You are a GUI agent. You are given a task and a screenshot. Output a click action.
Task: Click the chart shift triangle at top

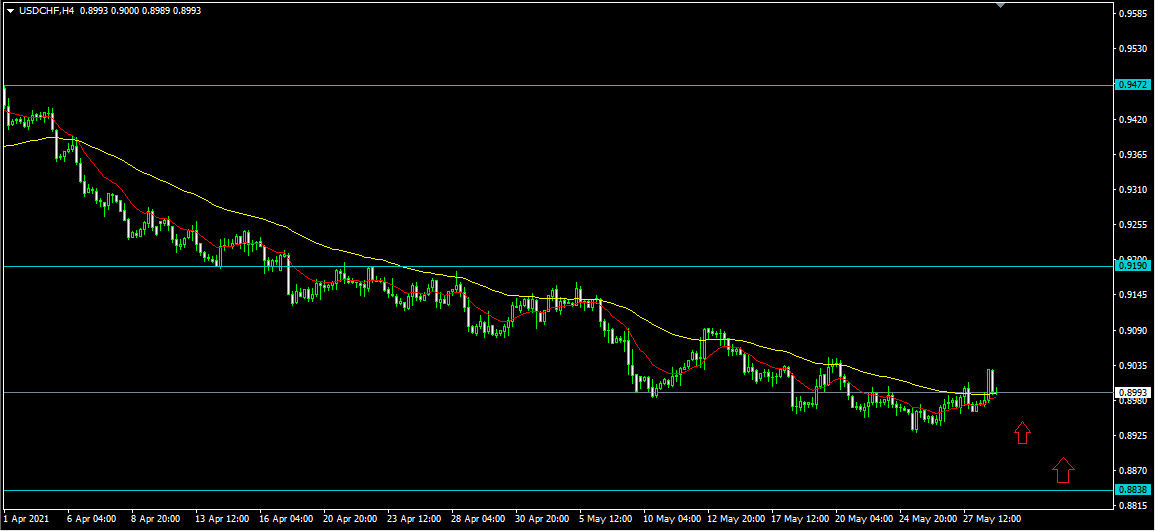coord(1001,5)
